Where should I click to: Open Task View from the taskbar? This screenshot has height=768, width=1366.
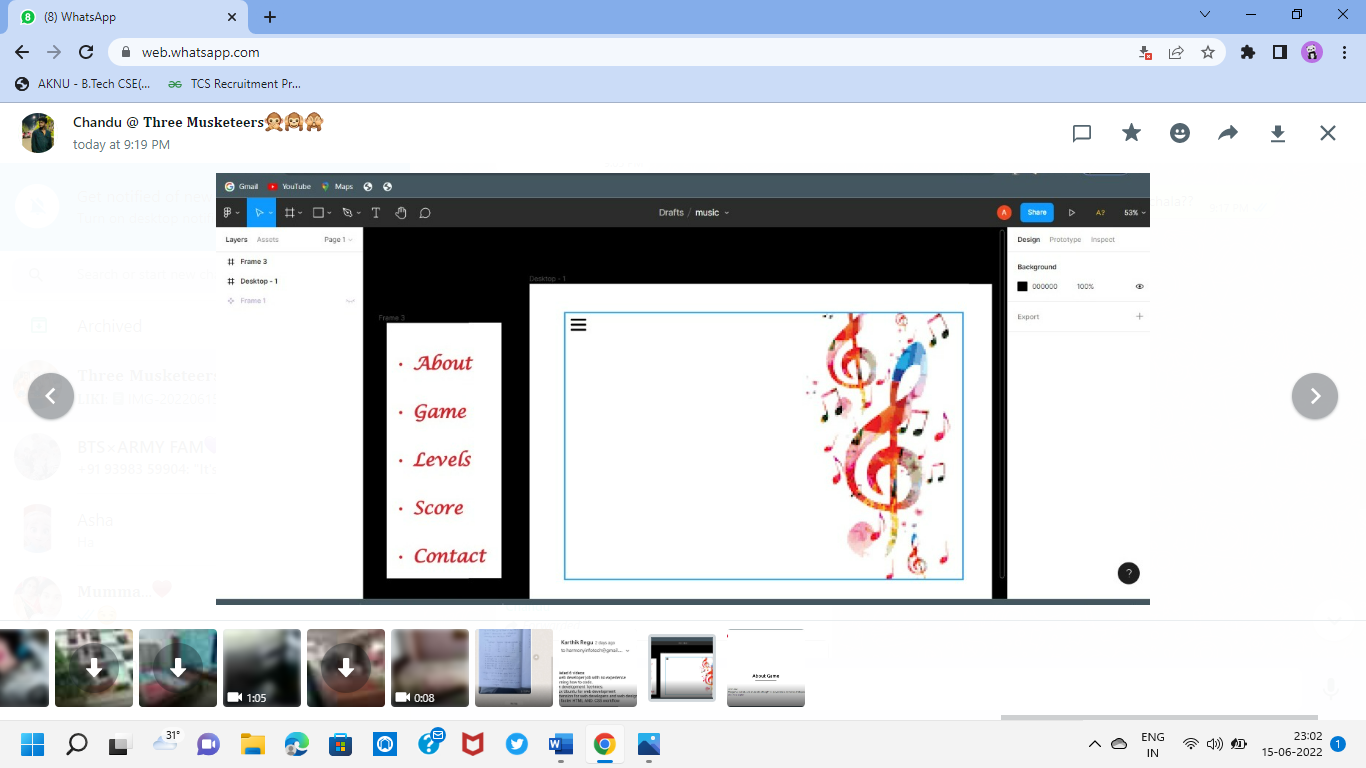coord(120,744)
